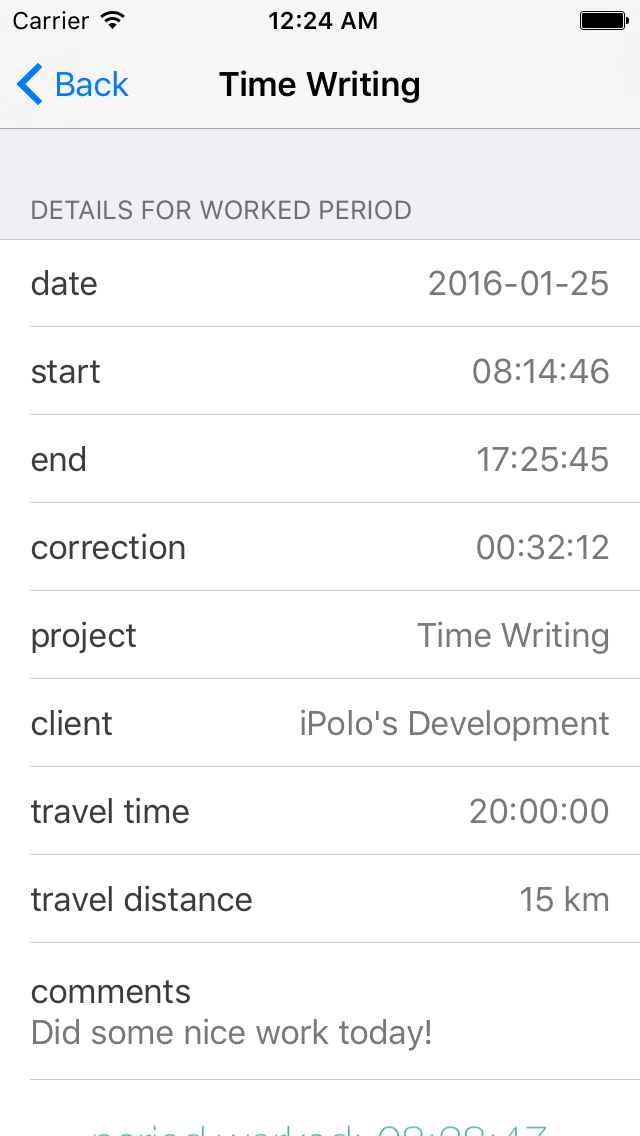640x1136 pixels.
Task: Select the travel distance 15 km
Action: tap(564, 900)
